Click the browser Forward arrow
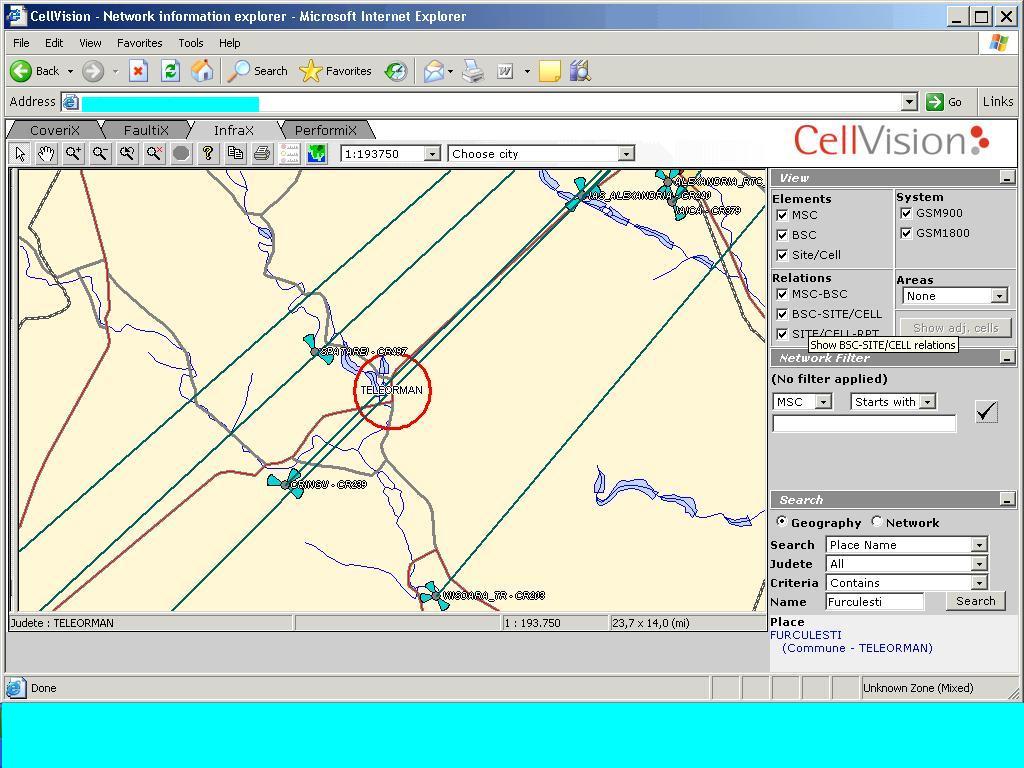 tap(93, 71)
